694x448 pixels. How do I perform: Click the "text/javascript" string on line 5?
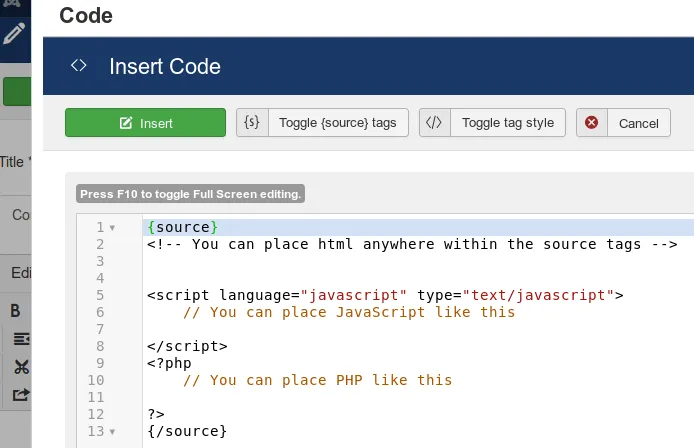(x=538, y=295)
